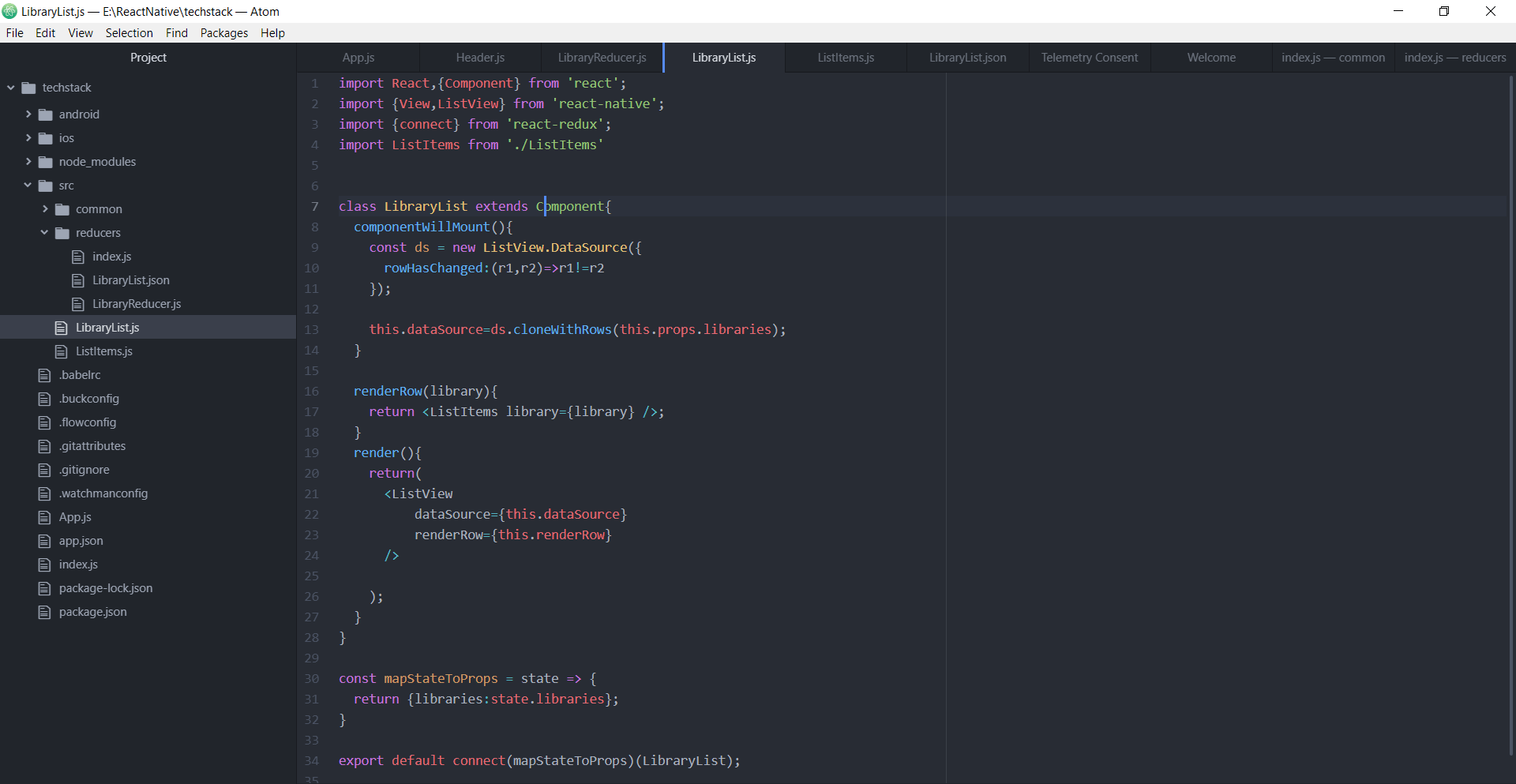
Task: Open the File menu
Action: click(x=15, y=32)
